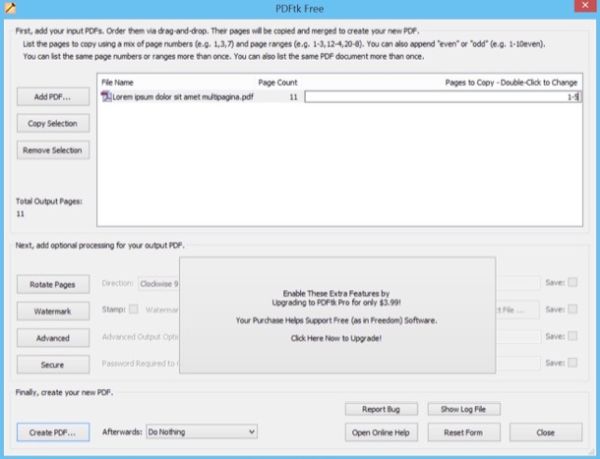Toggle the Save checkbox for Rotate Pages
The height and width of the screenshot is (459, 600).
(x=572, y=282)
